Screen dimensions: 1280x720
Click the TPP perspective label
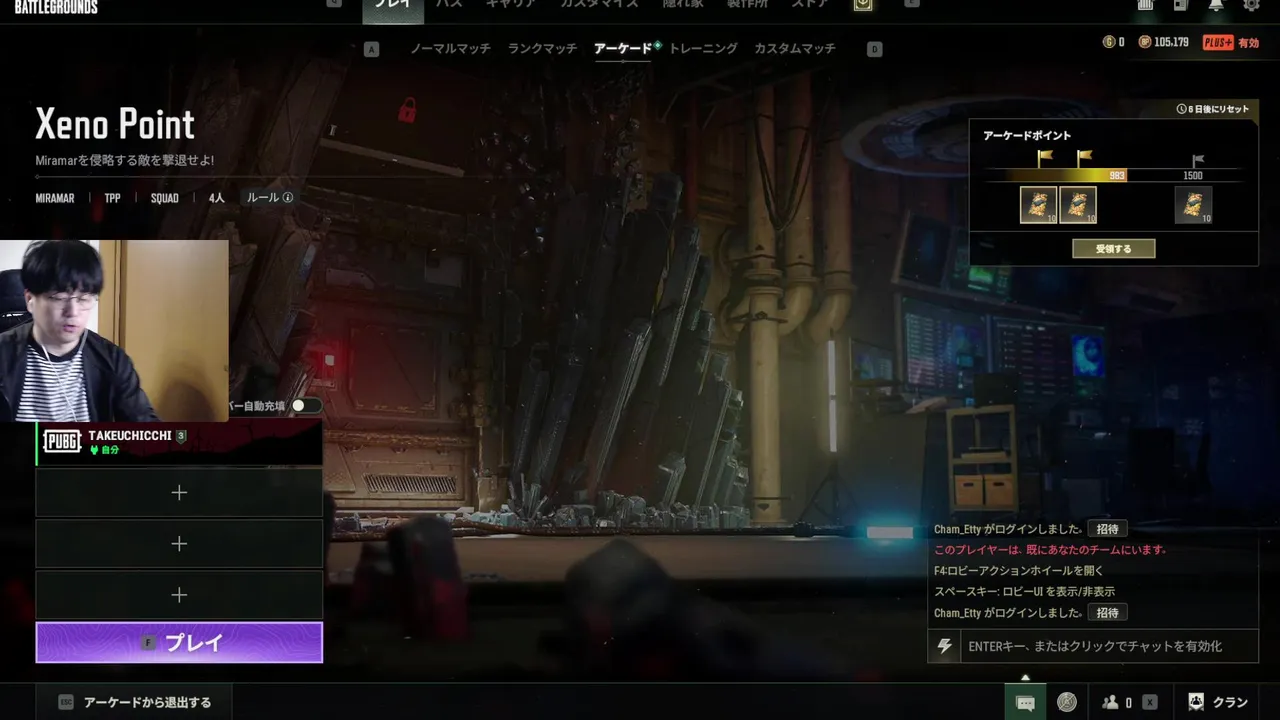112,198
